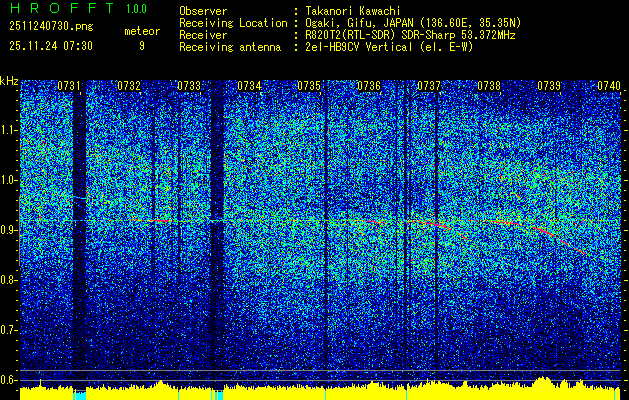Click the 0.7 kHz axis label
Screen dimensions: 629x400
pos(9,330)
